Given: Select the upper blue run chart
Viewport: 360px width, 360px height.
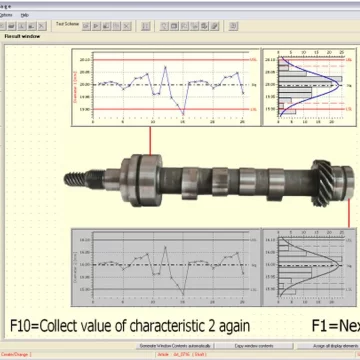Looking at the screenshot, I should pos(166,87).
